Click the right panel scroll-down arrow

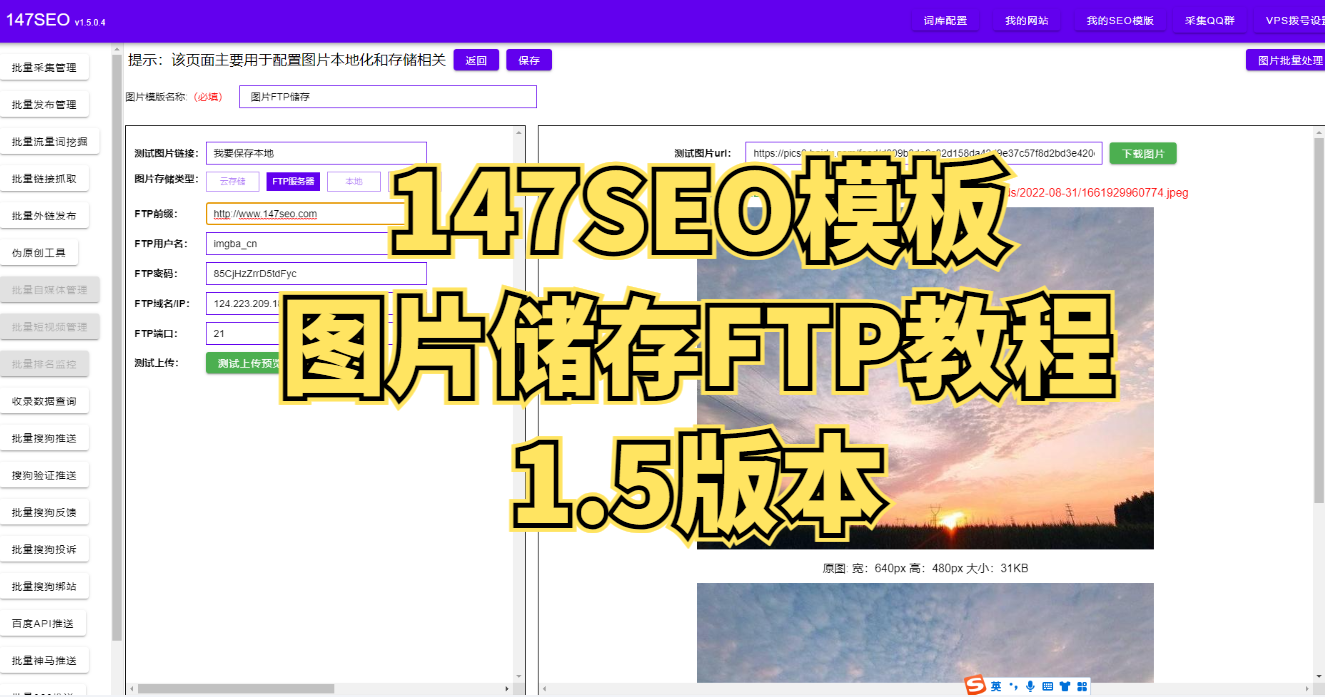pos(1318,677)
